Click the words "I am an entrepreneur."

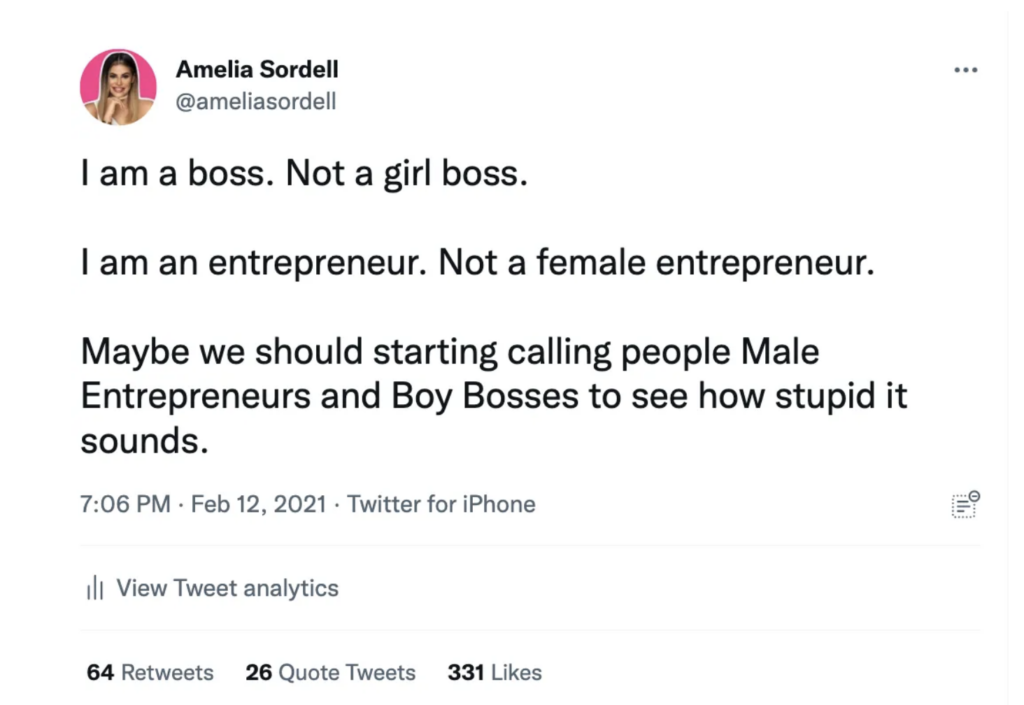[254, 263]
